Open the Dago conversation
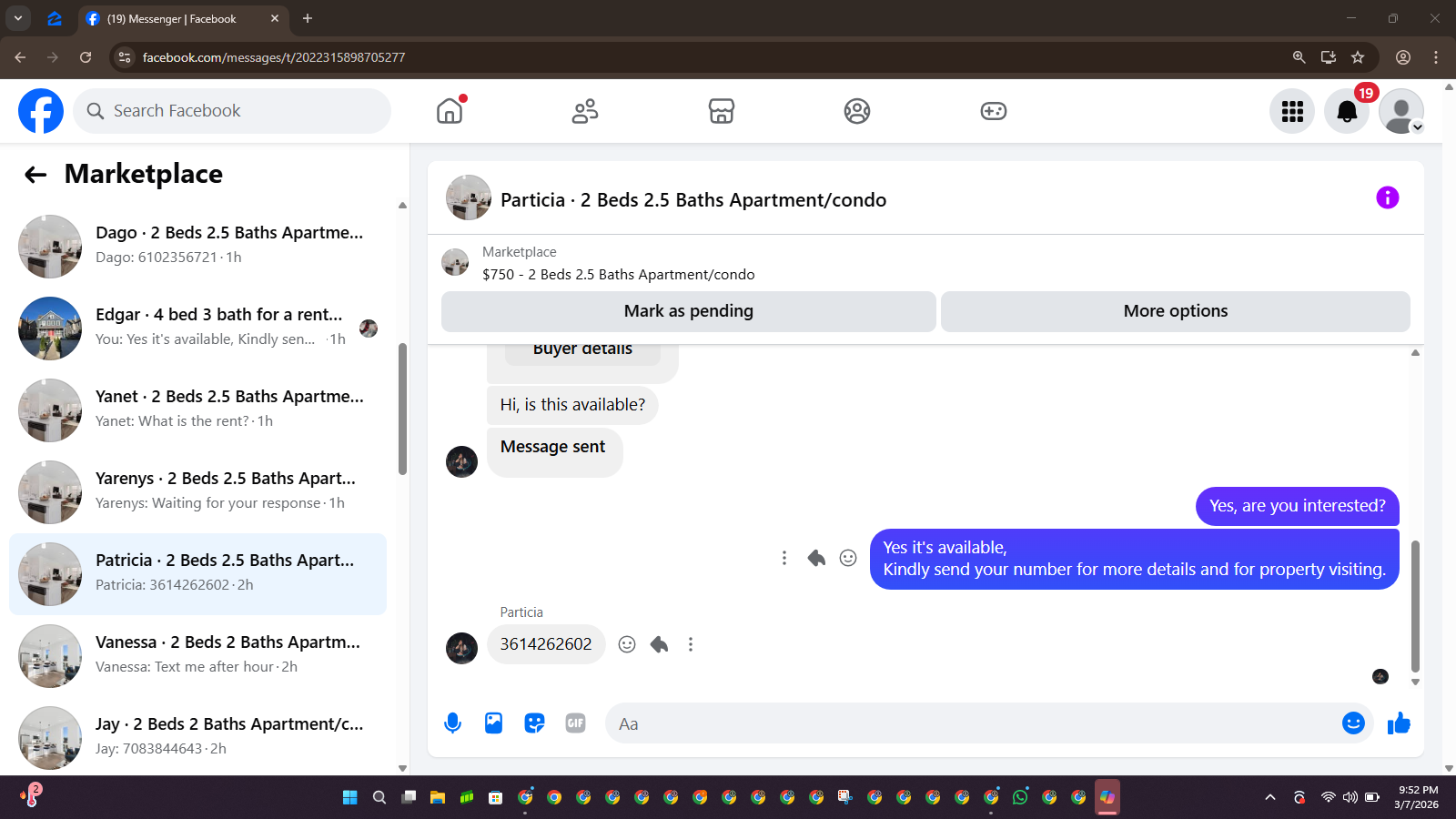 coord(197,247)
